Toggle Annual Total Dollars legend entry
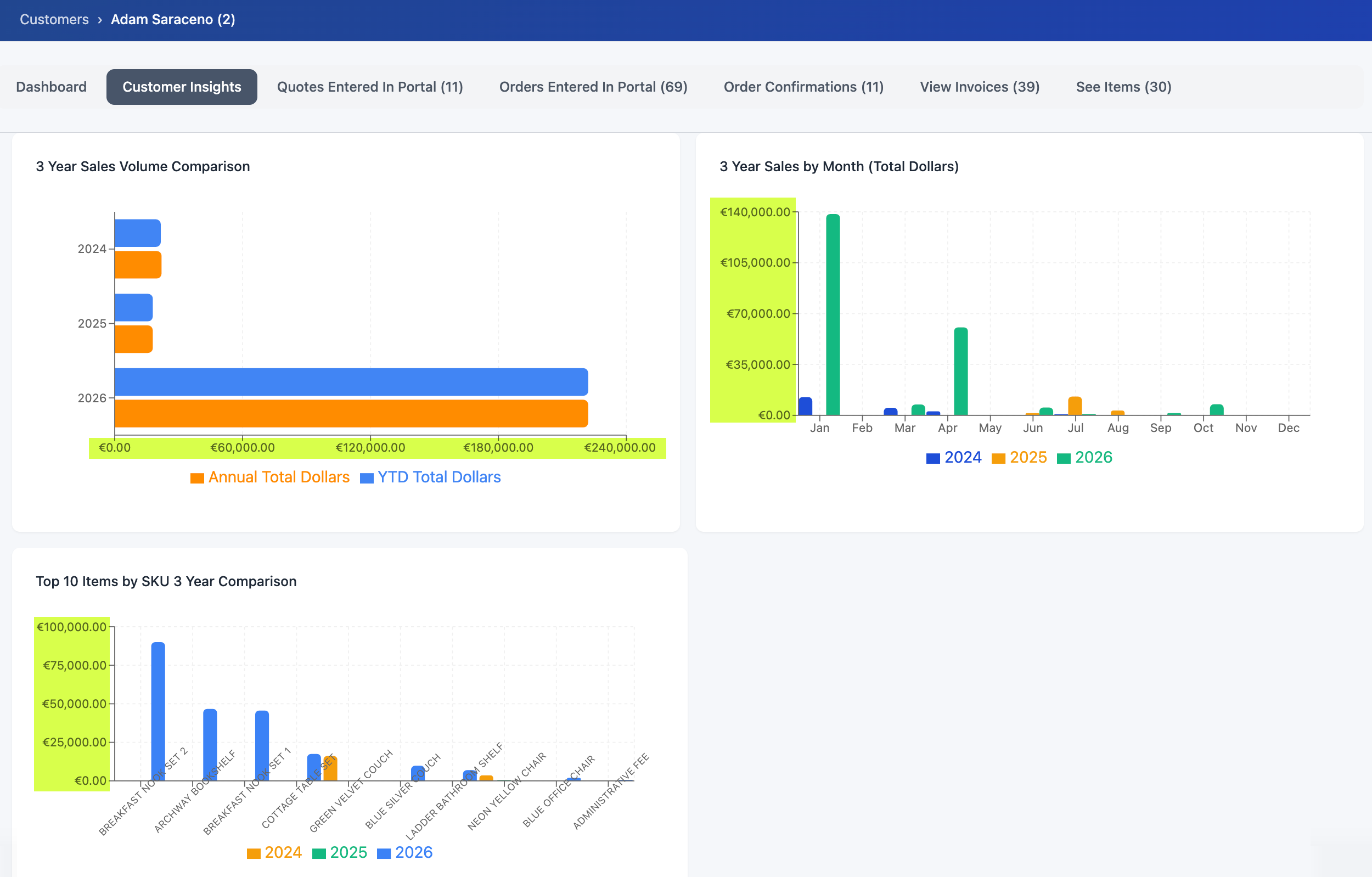 [270, 477]
